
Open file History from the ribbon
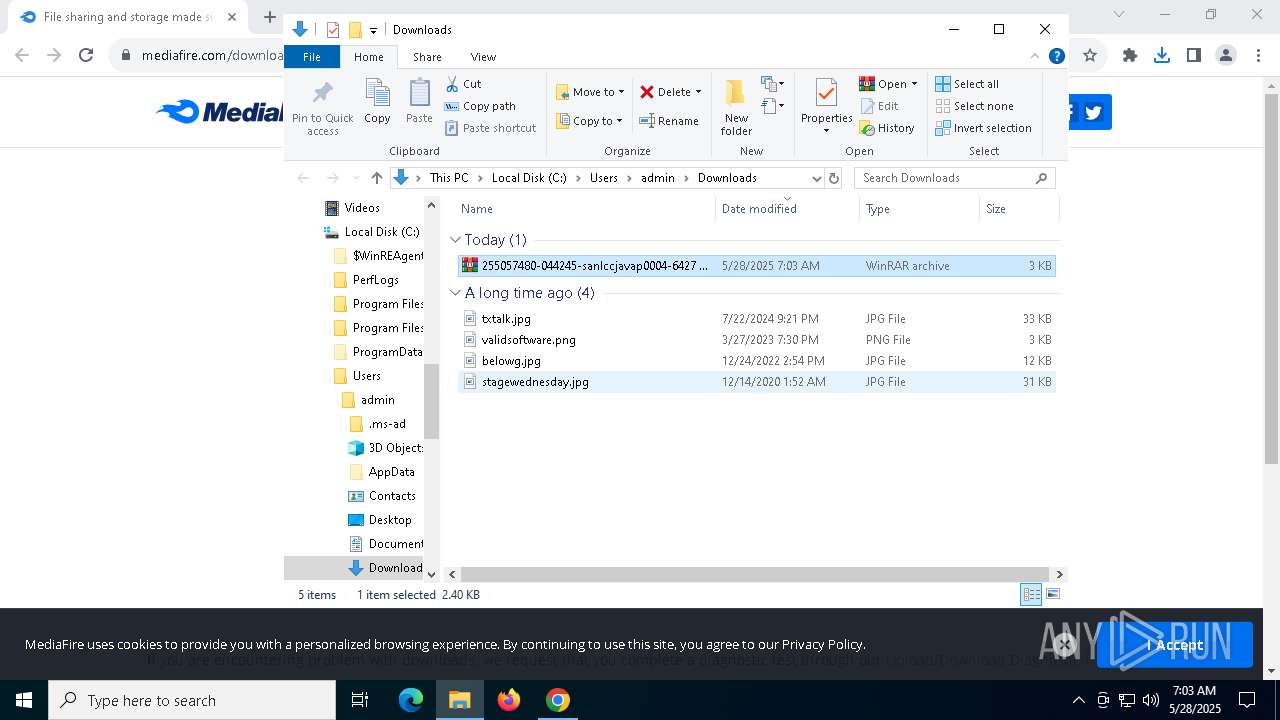[x=887, y=128]
